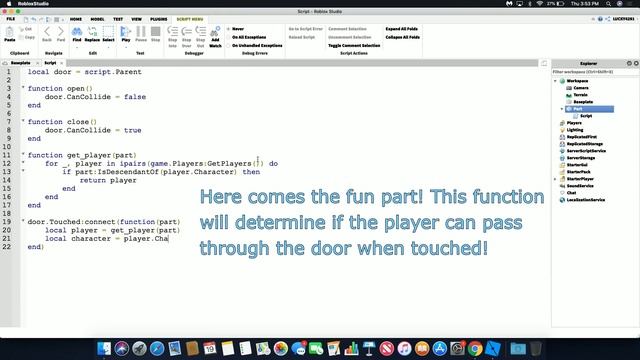This screenshot has width=640, height=360.
Task: Click Toggle Comment Selection
Action: [354, 46]
